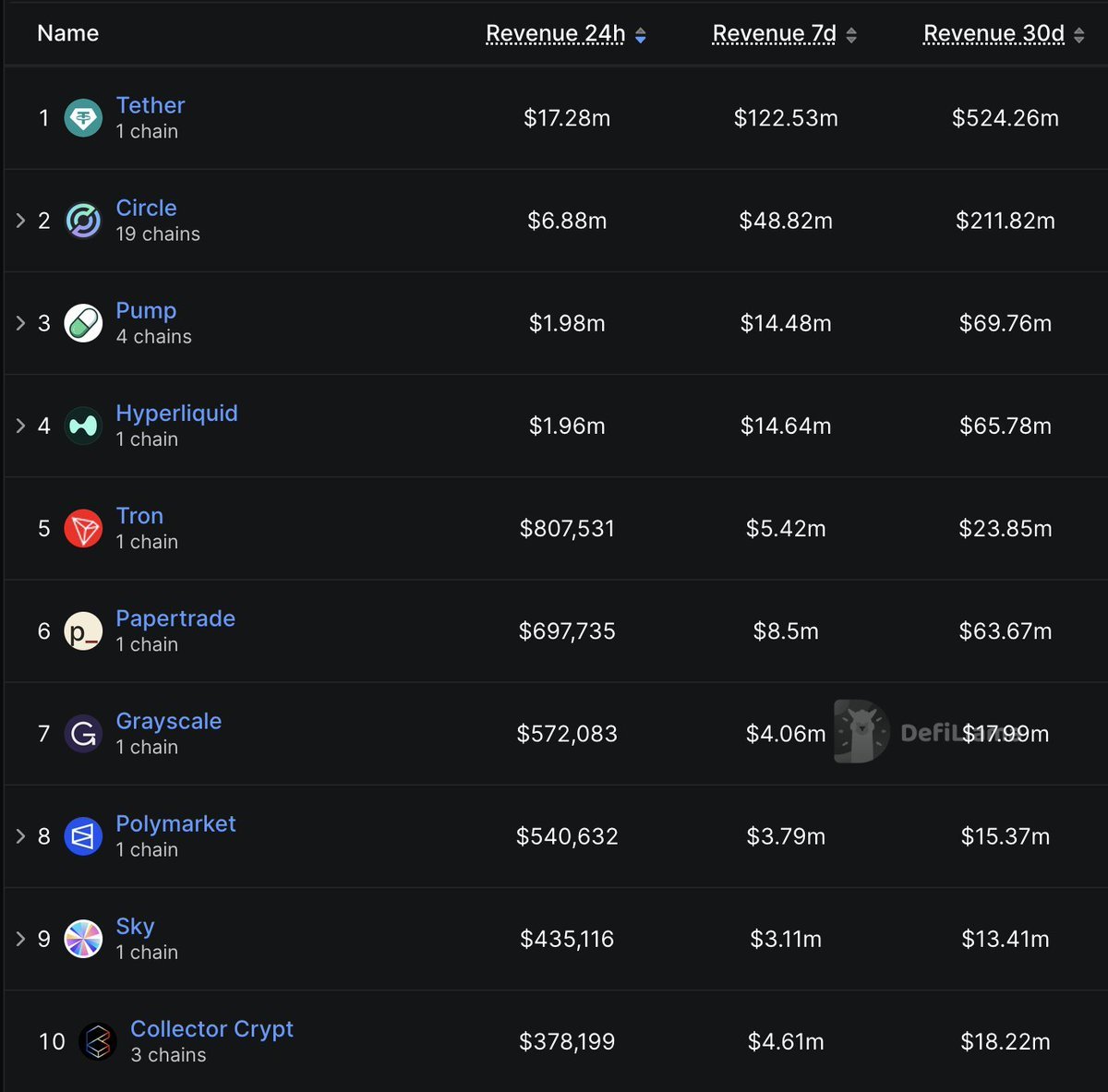
Task: Click the Polymarket blue logo icon
Action: tap(83, 836)
